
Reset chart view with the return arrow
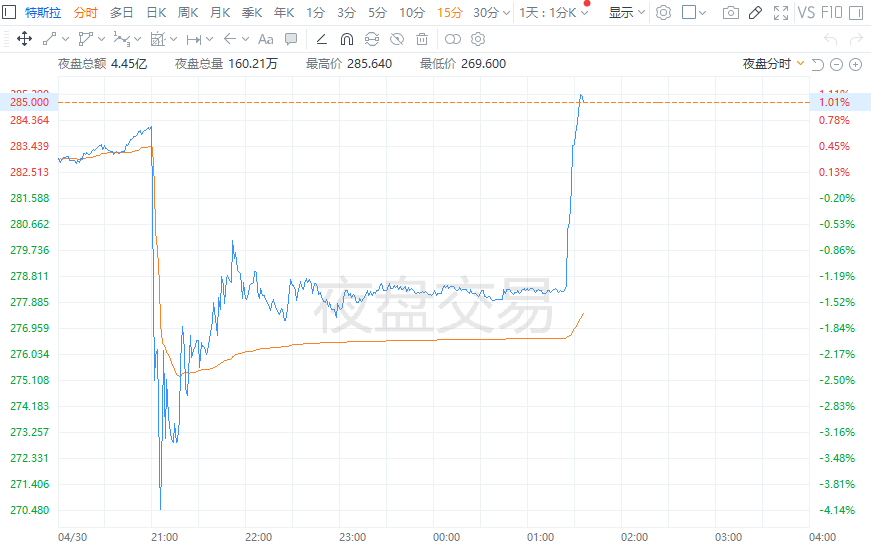pyautogui.click(x=817, y=64)
